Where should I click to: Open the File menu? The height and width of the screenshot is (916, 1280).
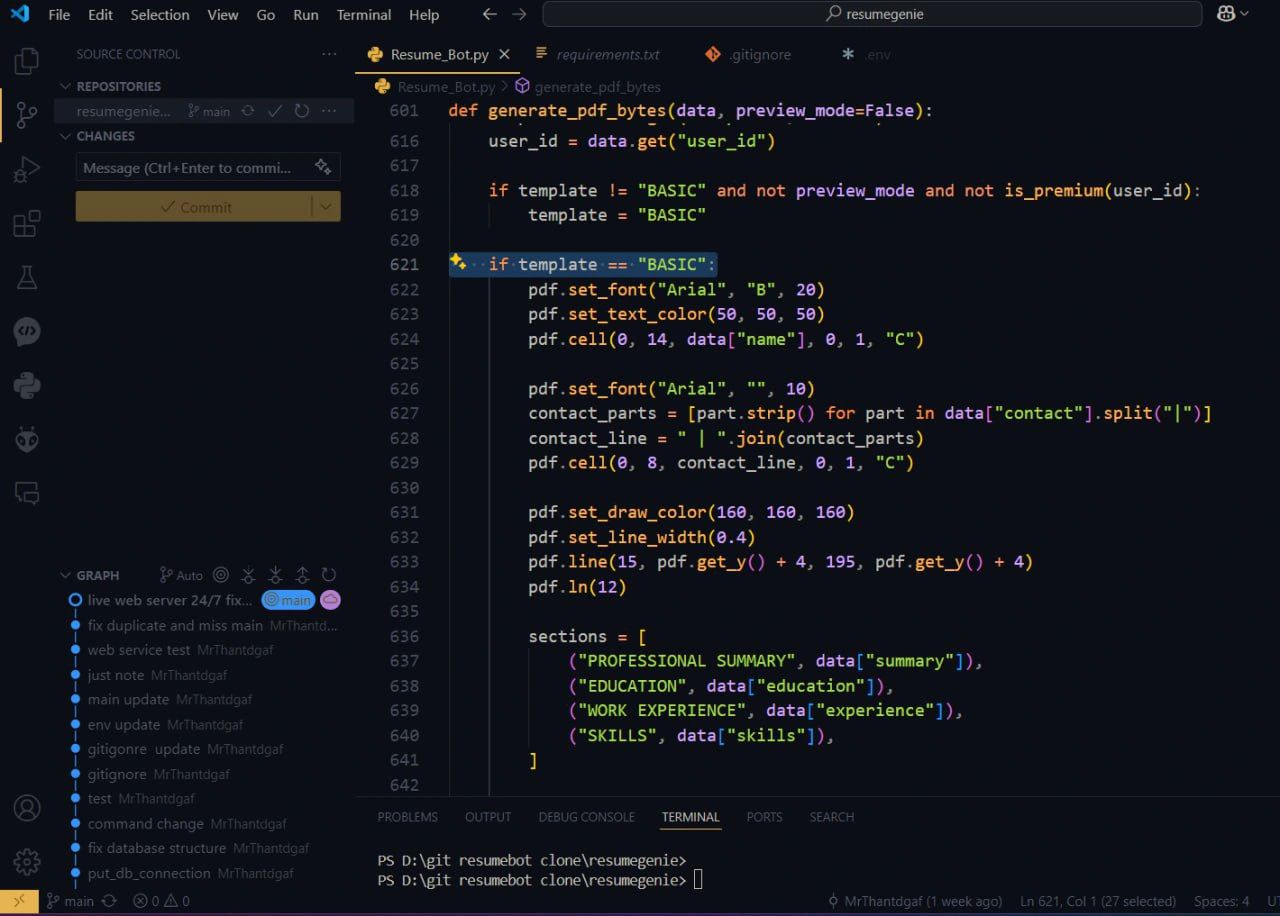59,15
